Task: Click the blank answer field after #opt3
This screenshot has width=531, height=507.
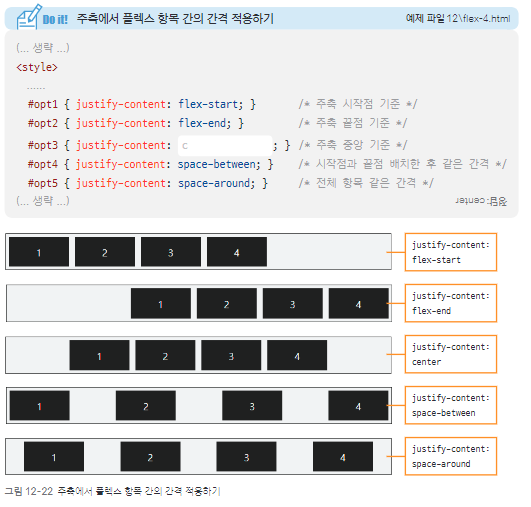Action: pyautogui.click(x=225, y=146)
